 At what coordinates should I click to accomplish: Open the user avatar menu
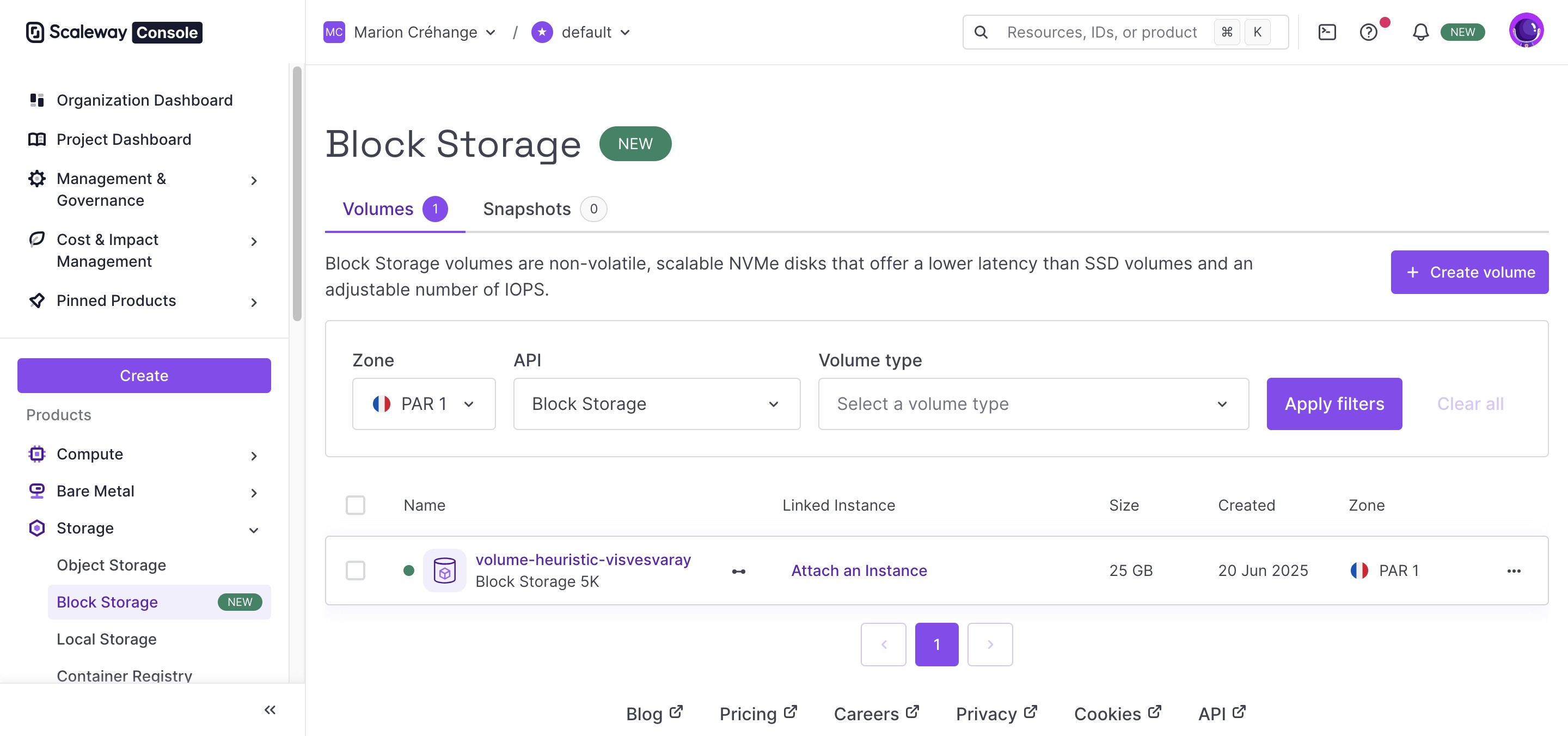coord(1526,30)
